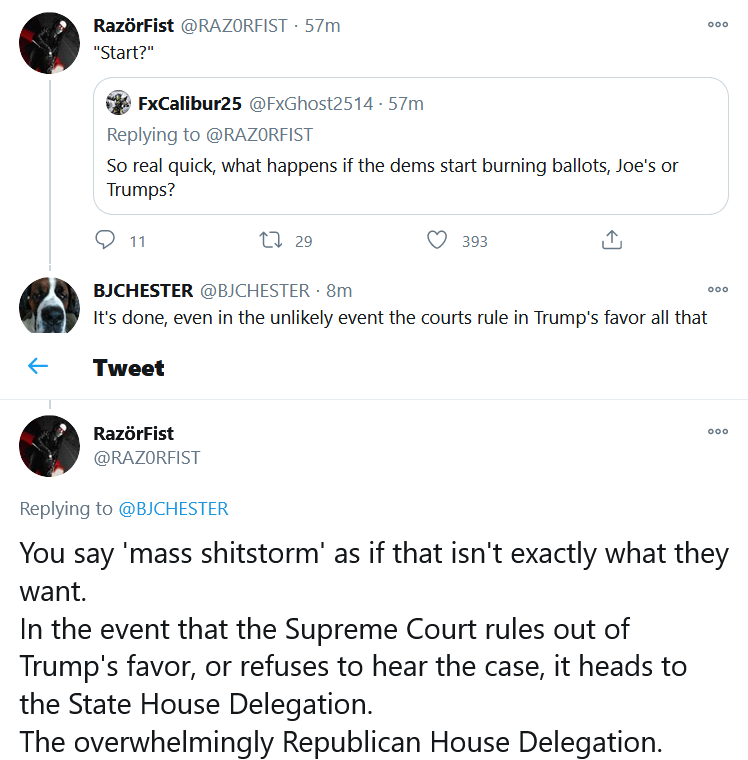Click the 57m timestamp on top tweet
This screenshot has width=748, height=760.
(x=322, y=26)
